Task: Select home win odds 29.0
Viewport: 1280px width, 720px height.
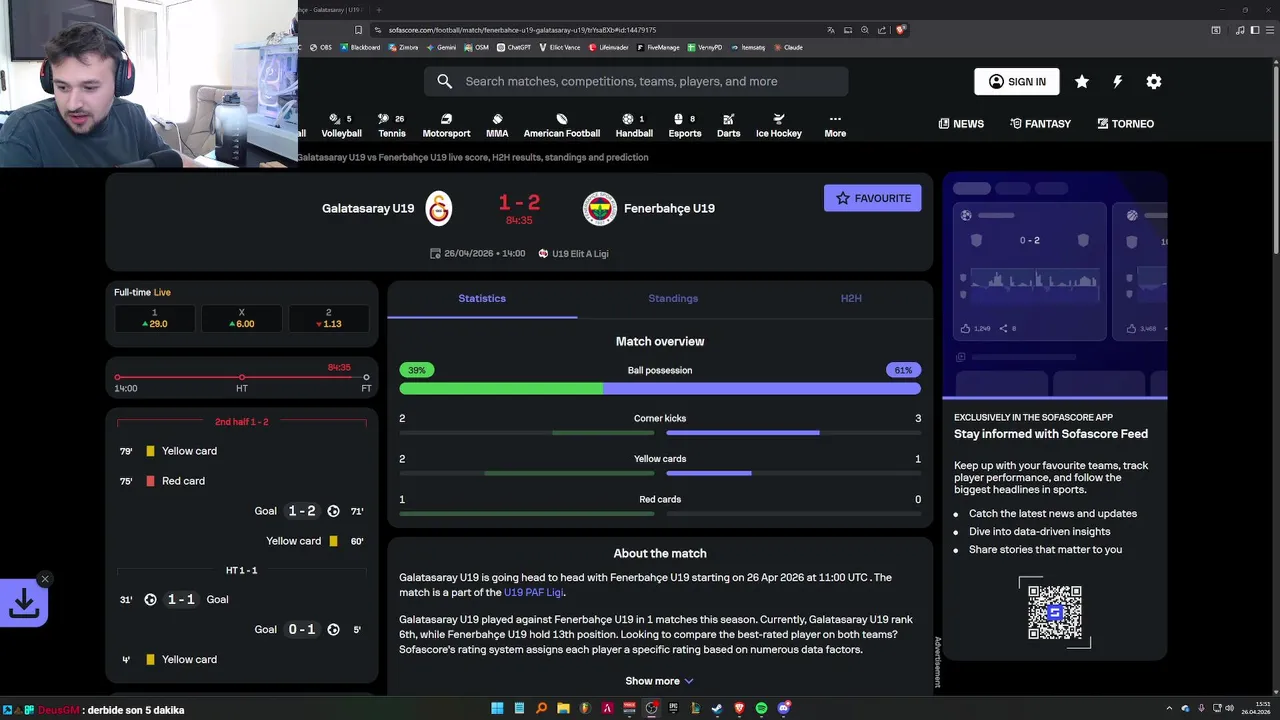Action: [154, 319]
